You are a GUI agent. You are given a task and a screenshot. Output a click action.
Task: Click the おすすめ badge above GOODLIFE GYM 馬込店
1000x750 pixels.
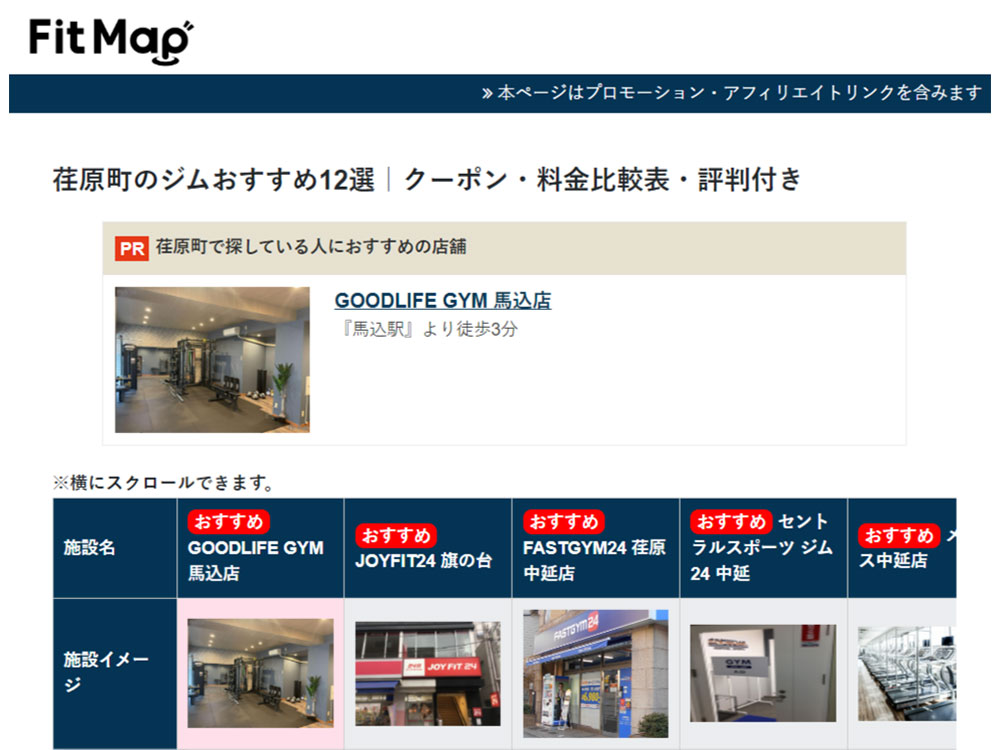tap(229, 521)
